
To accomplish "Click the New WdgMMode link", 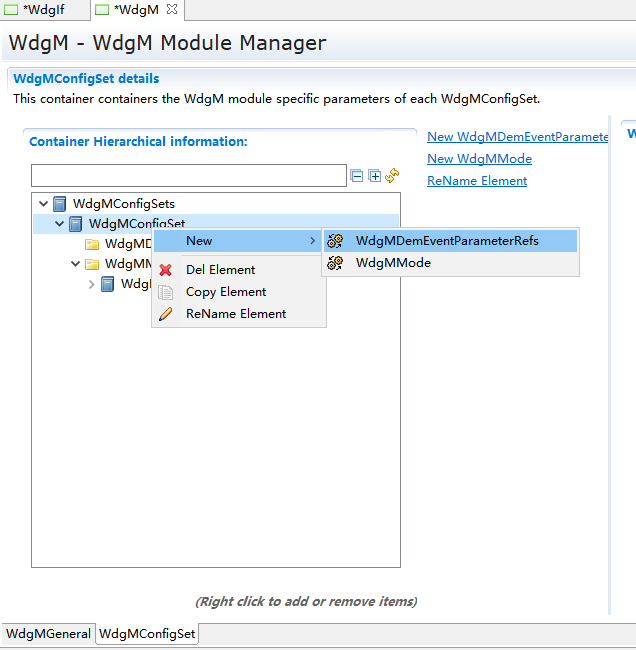I will pyautogui.click(x=479, y=159).
